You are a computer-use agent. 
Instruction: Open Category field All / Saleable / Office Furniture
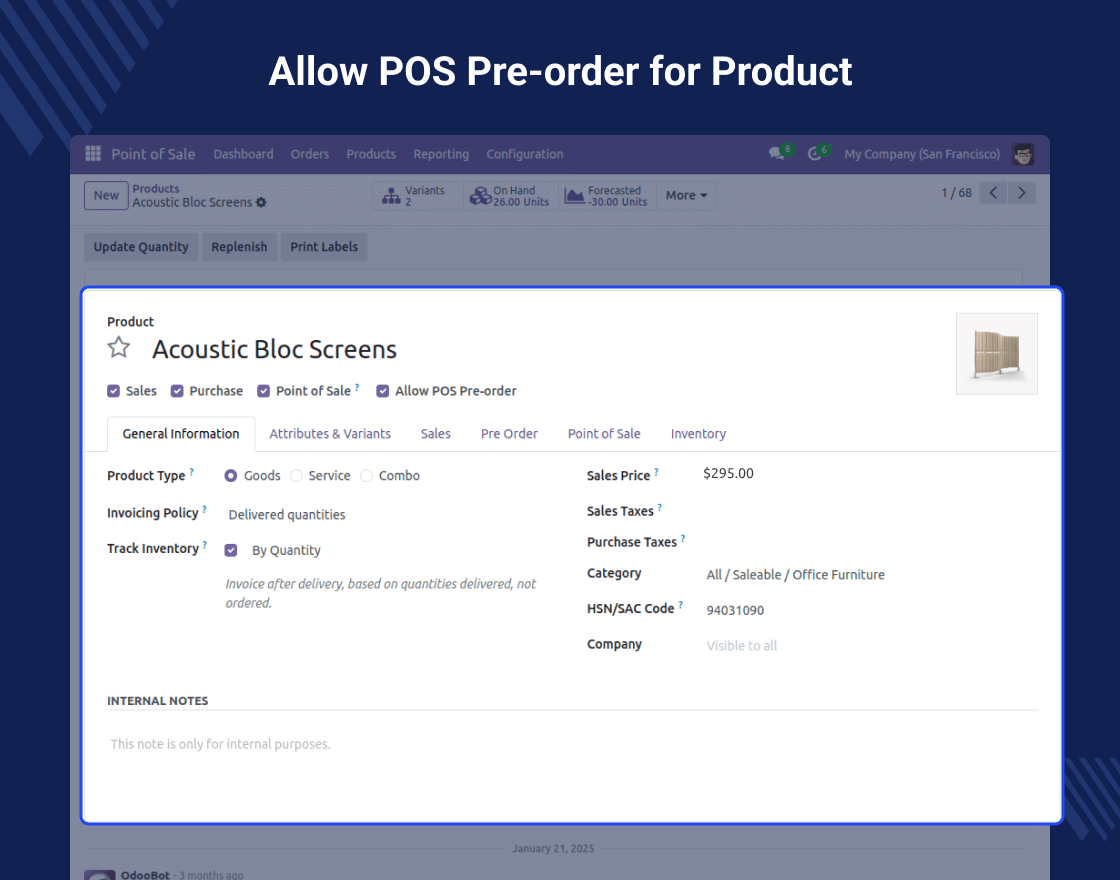click(x=795, y=575)
